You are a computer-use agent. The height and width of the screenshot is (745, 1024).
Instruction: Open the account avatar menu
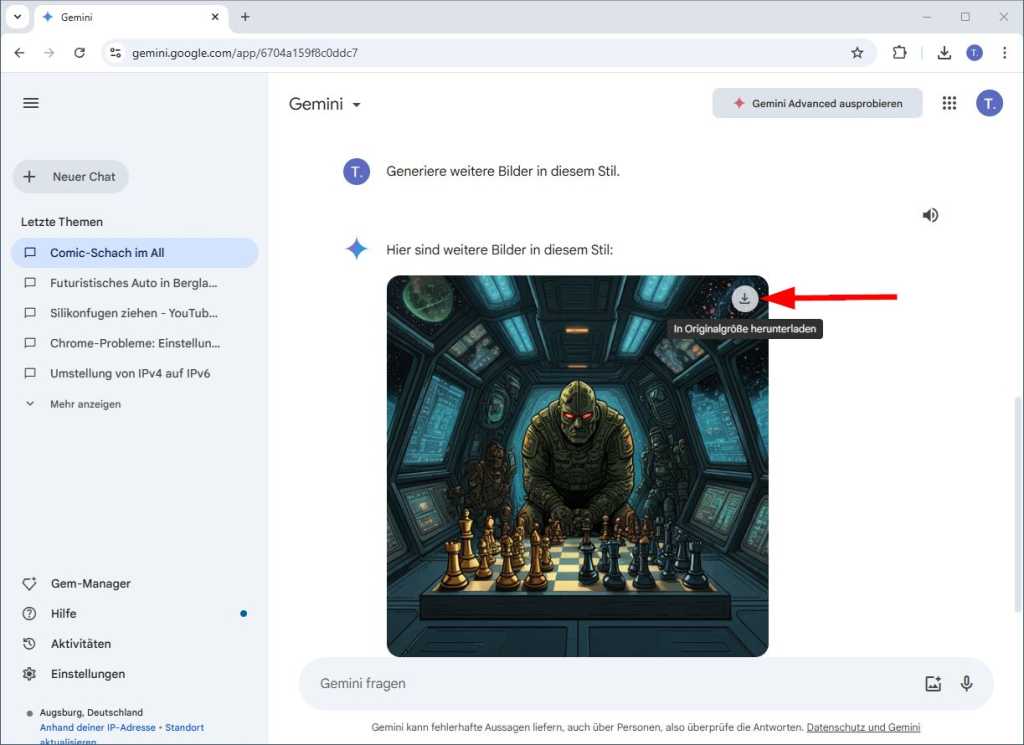click(x=989, y=102)
